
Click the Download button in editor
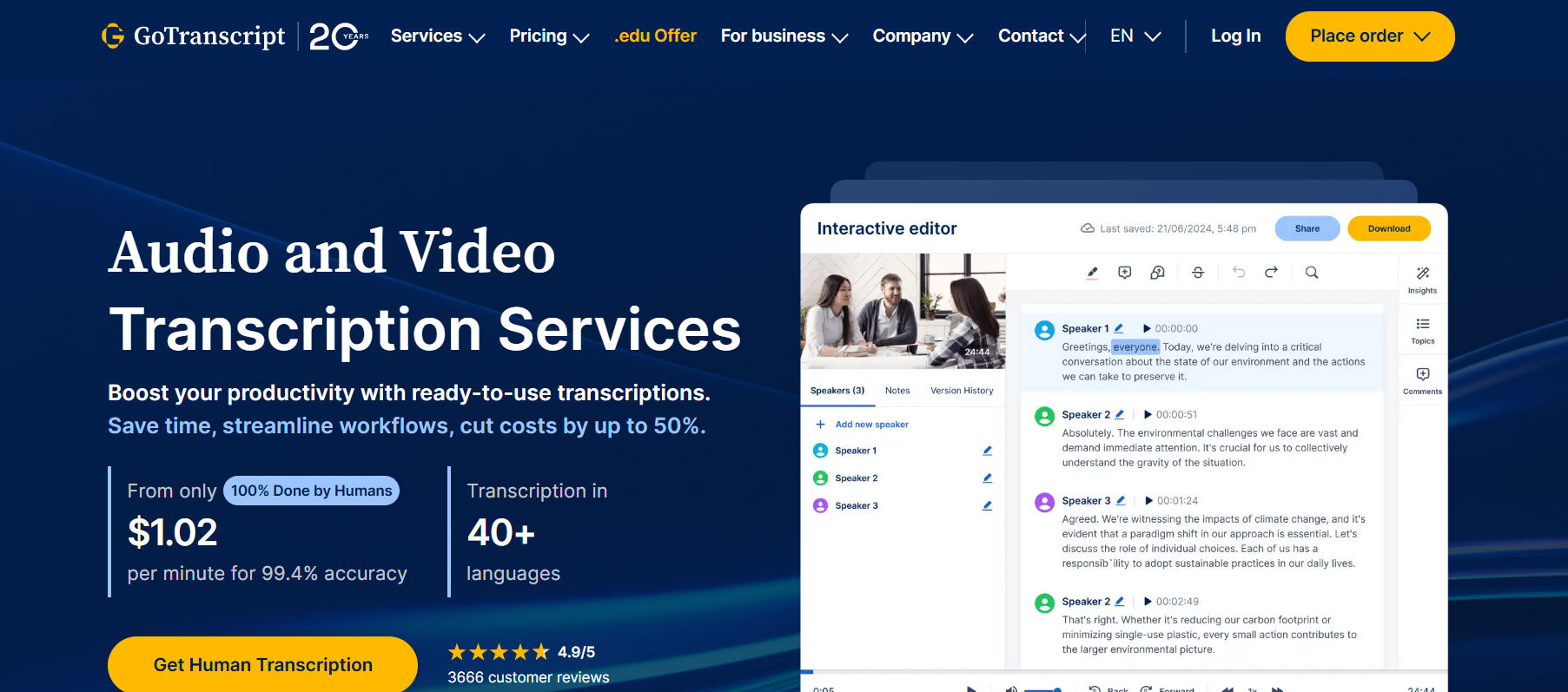pos(1389,228)
